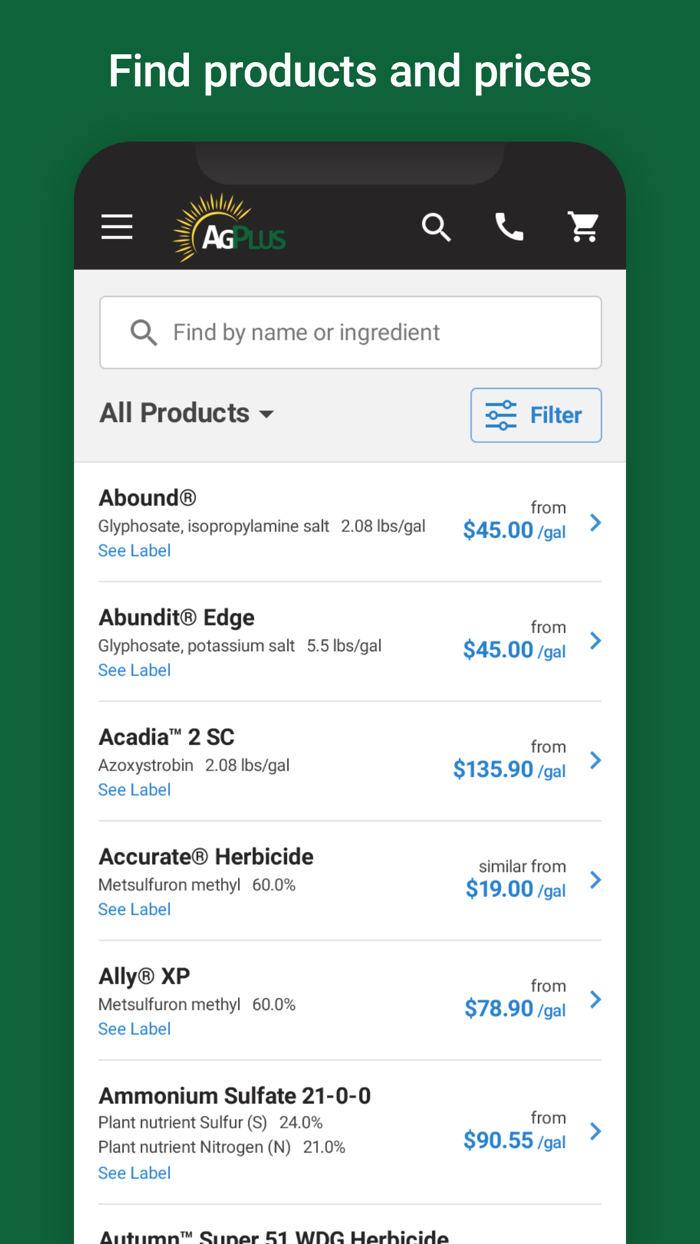Click the filter sliders icon
The width and height of the screenshot is (700, 1244).
coord(500,415)
